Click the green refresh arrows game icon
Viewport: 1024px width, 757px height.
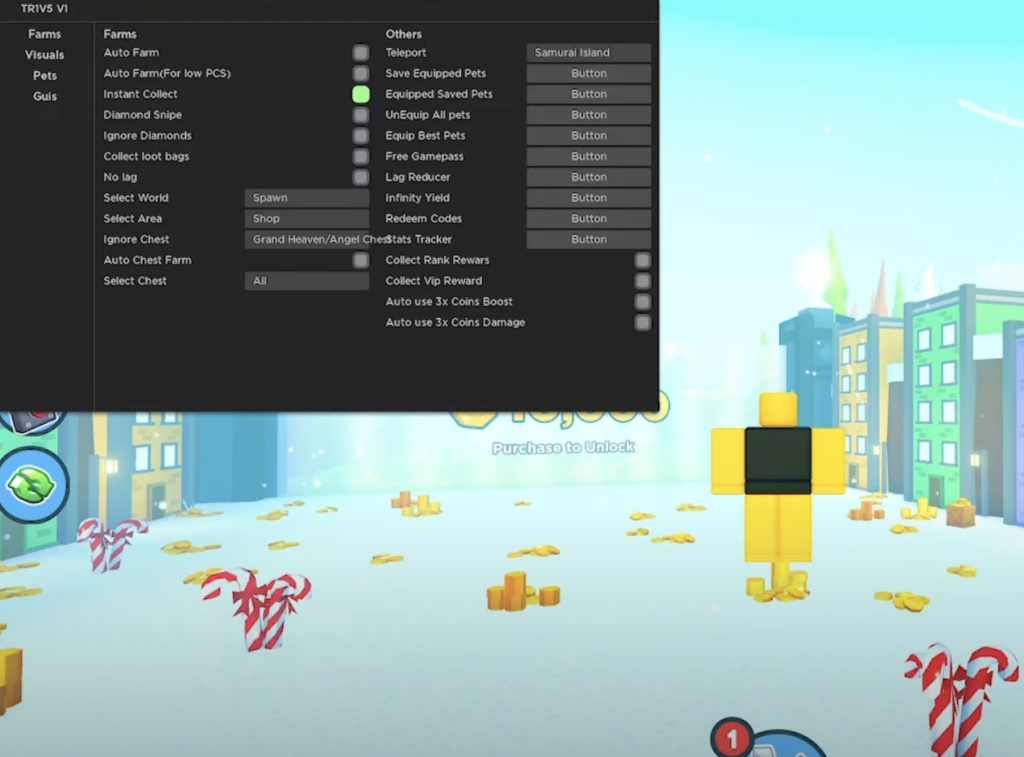click(33, 485)
